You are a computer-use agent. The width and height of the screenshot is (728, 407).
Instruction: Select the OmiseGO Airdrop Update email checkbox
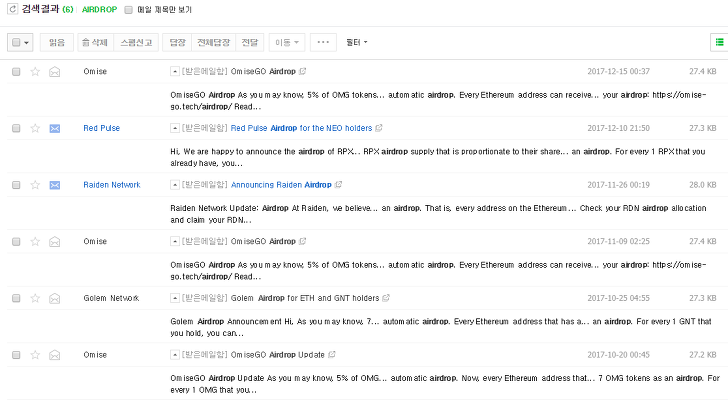[16, 355]
